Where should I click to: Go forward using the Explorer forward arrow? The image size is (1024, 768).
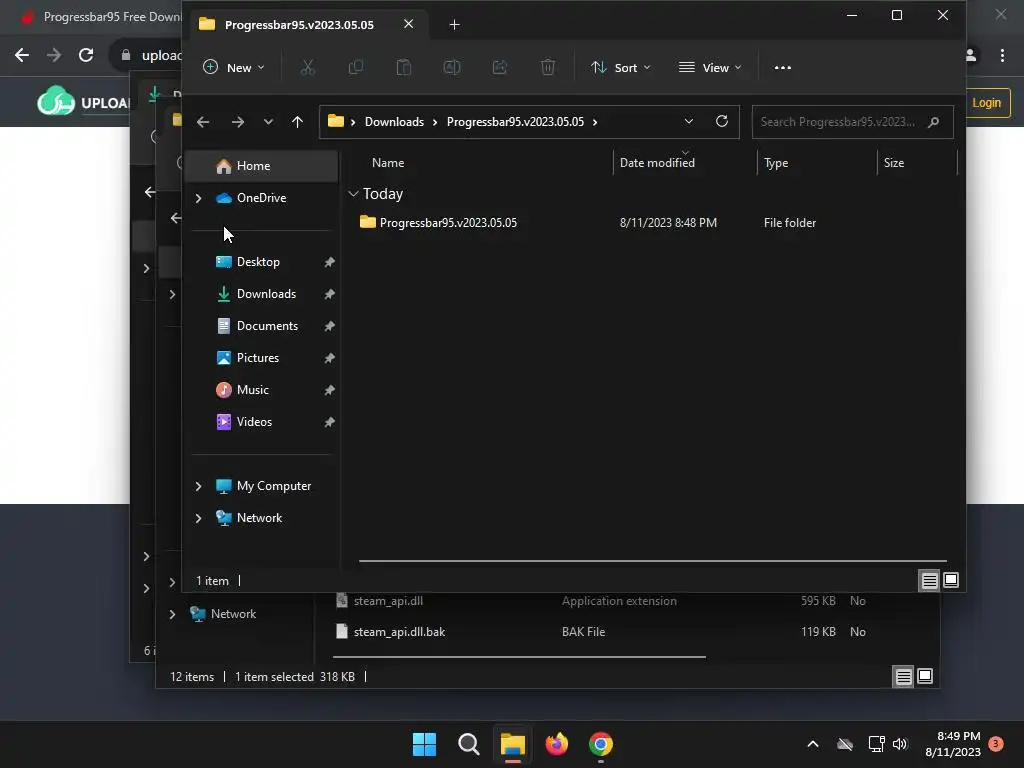coord(238,122)
